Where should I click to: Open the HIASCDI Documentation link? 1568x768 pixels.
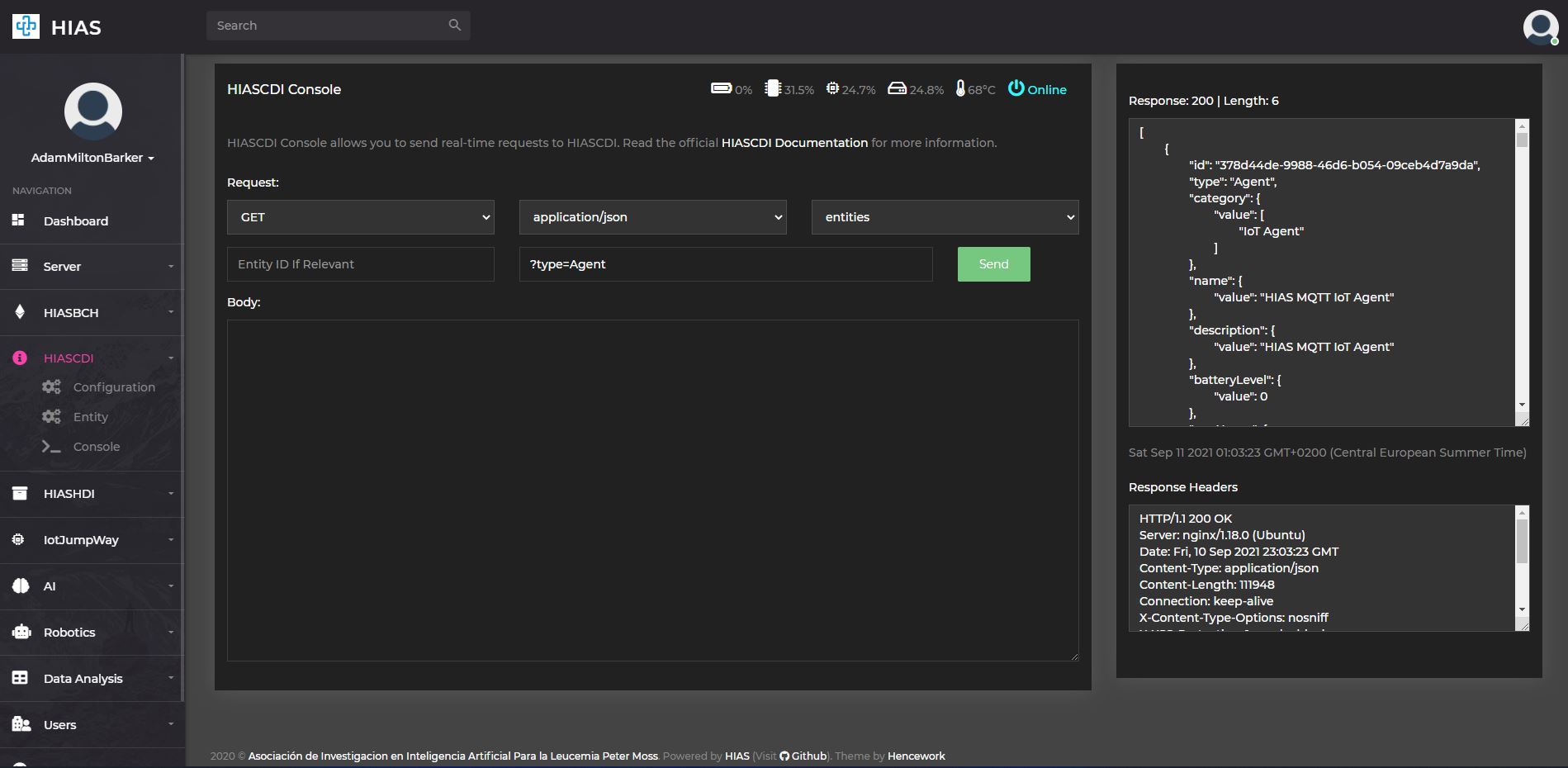[x=794, y=143]
